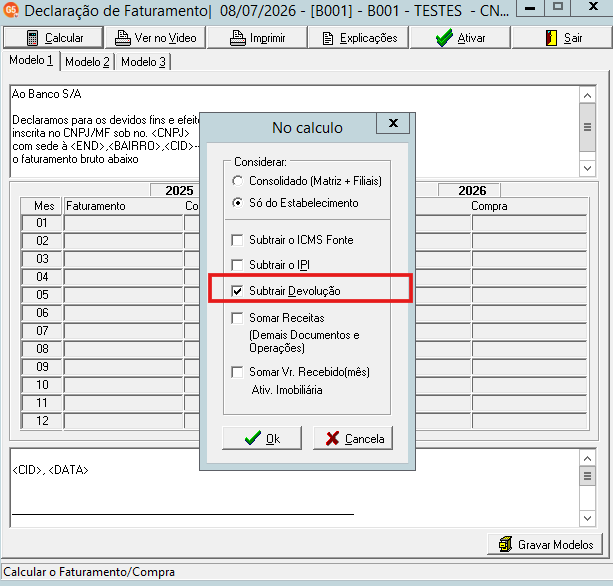Switch to the Modelo 2 tab
613x586 pixels.
coord(87,62)
